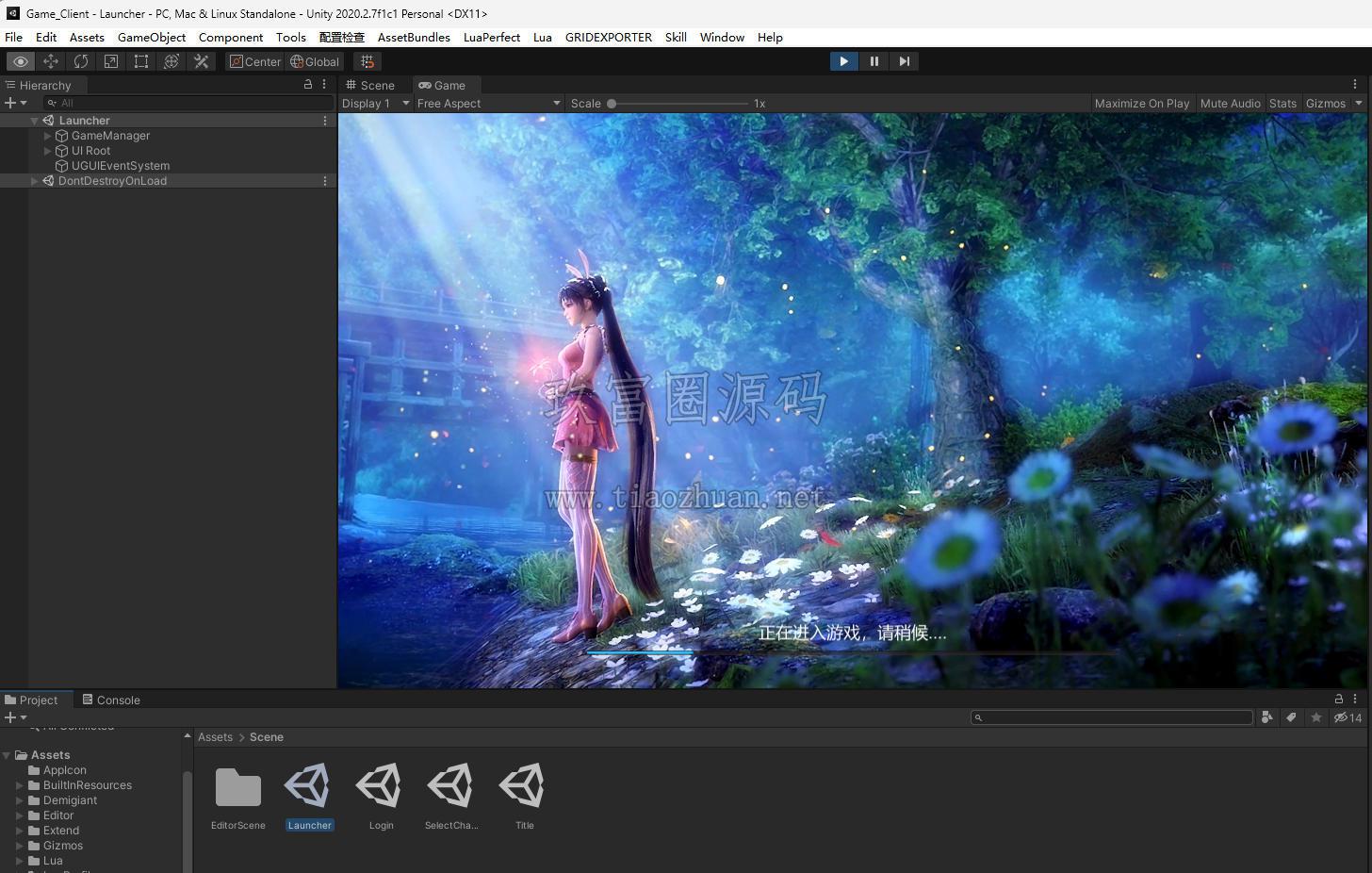This screenshot has width=1372, height=873.
Task: Search by label in Project panel
Action: [1291, 717]
